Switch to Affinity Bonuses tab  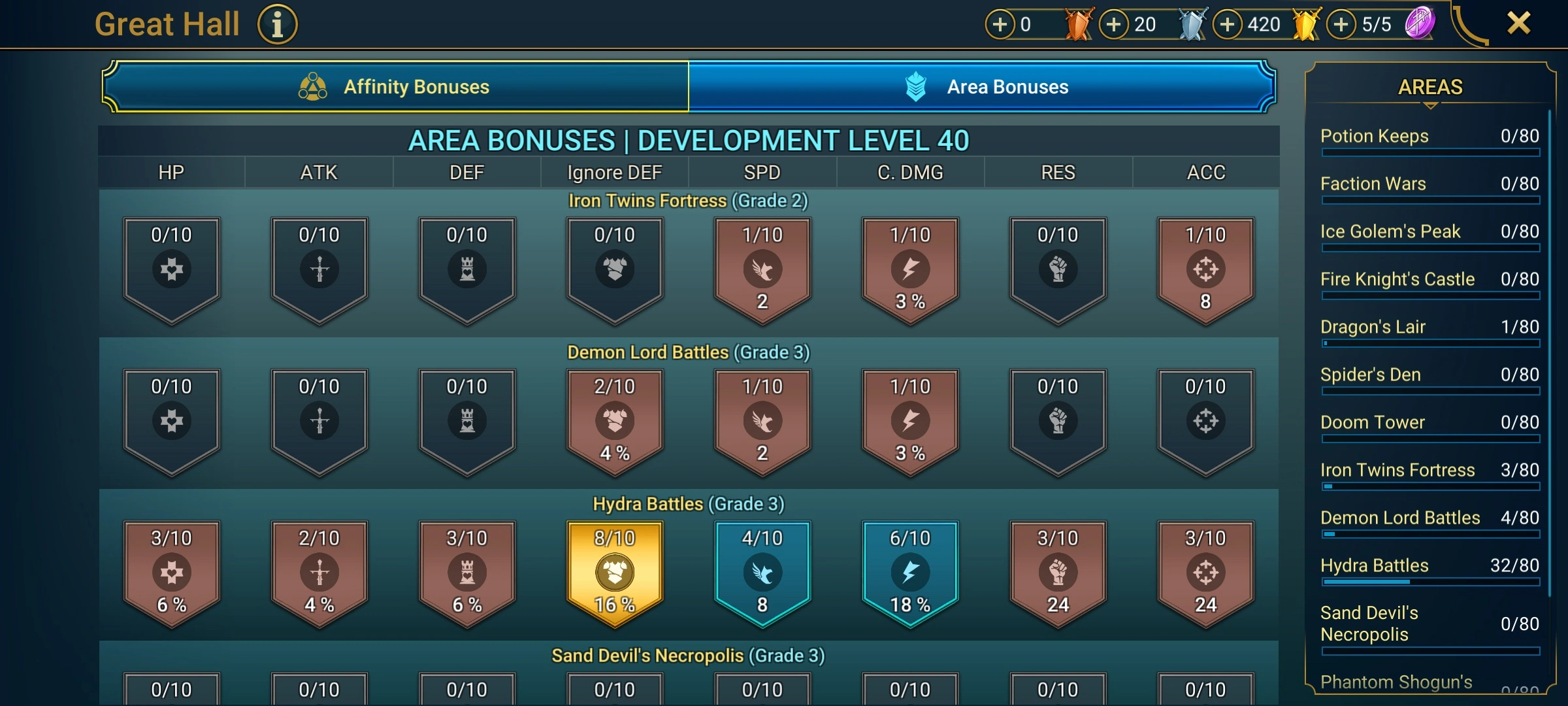pos(395,86)
